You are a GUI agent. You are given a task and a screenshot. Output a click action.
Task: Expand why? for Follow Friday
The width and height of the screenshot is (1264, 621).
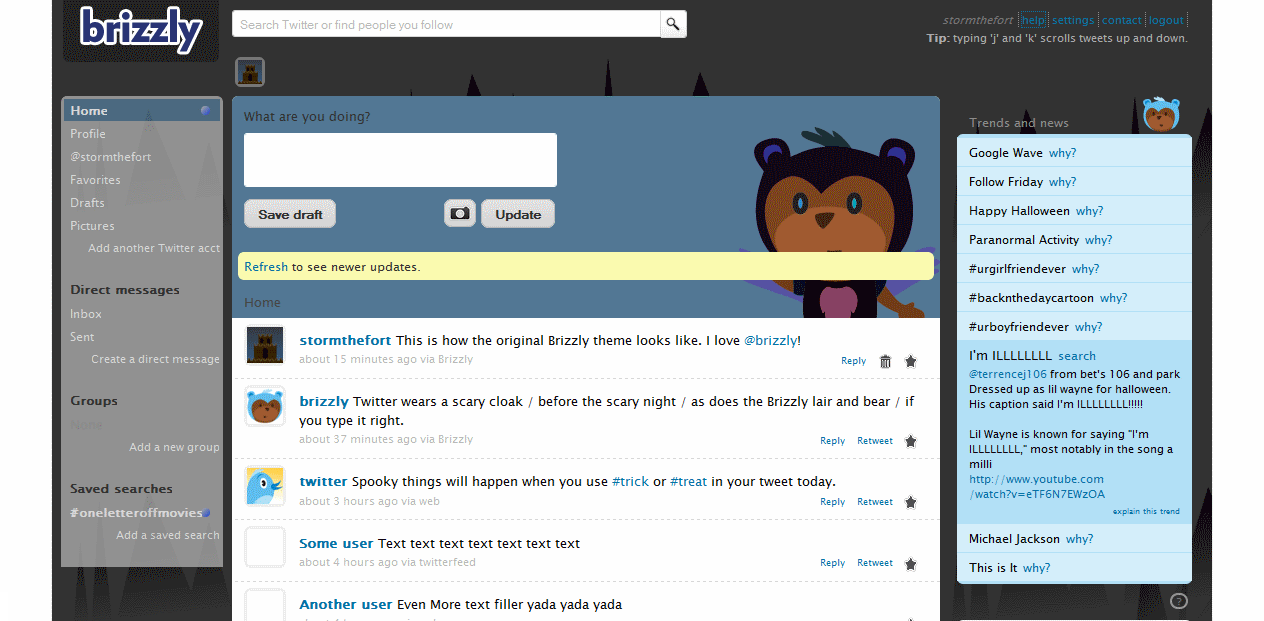[x=1062, y=182]
